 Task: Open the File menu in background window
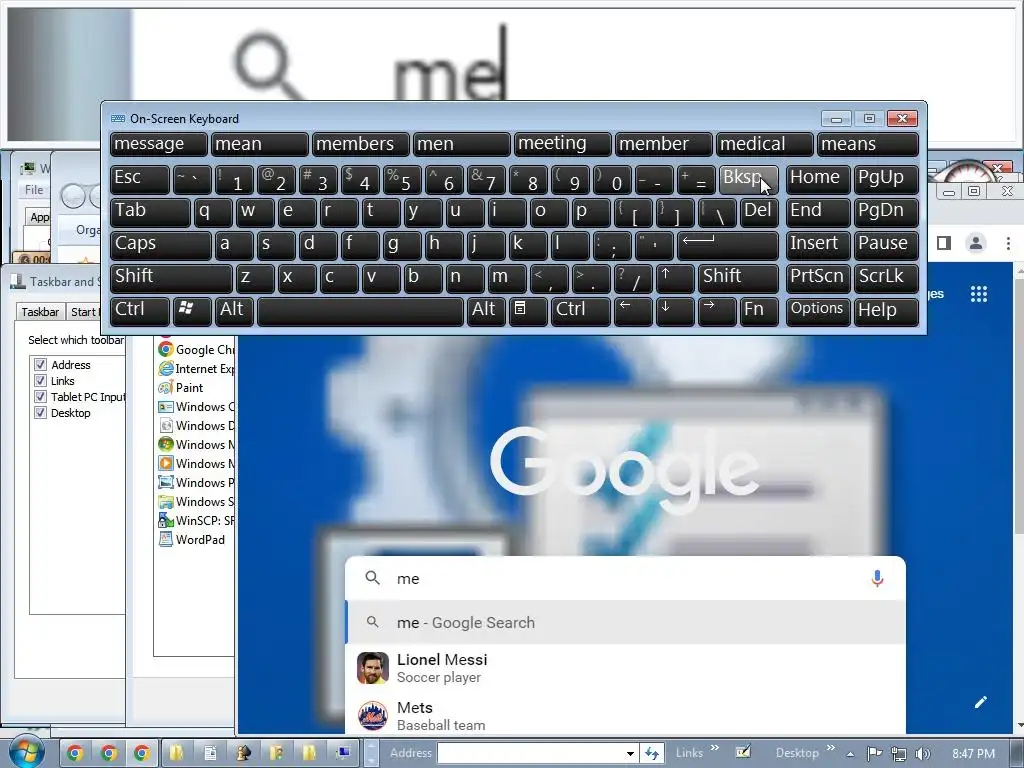pos(34,190)
